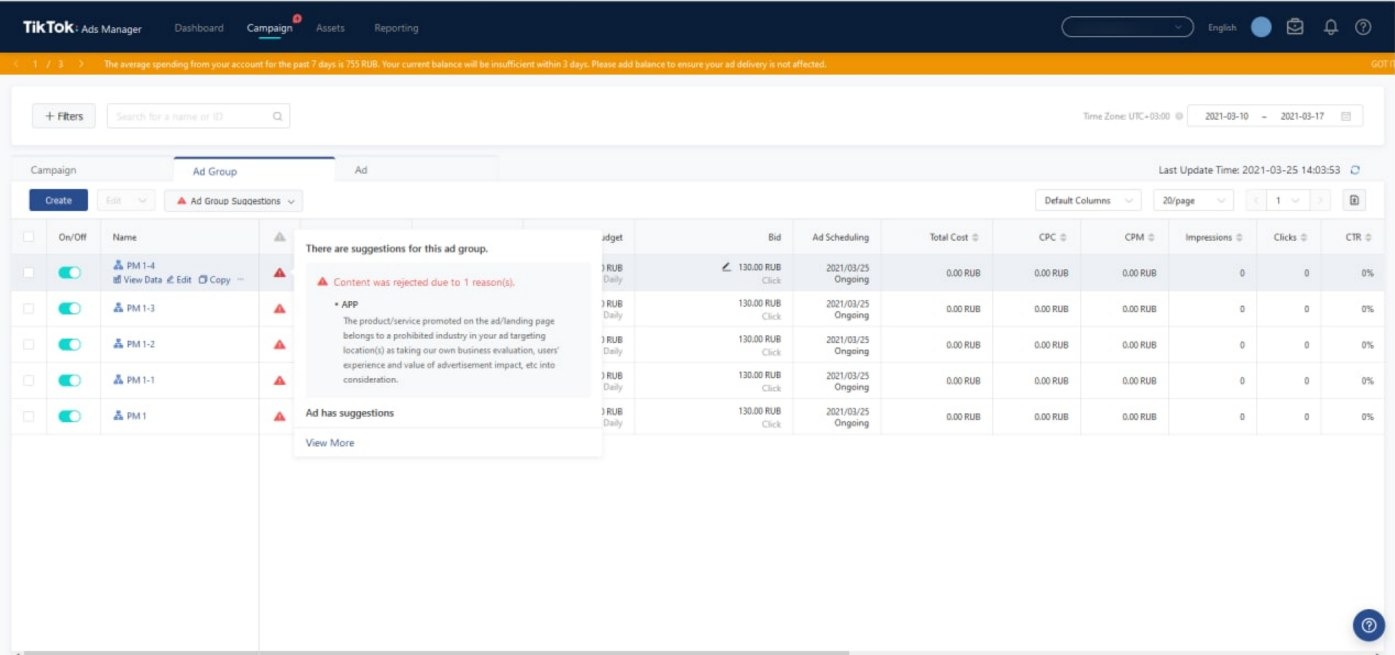1395x655 pixels.
Task: Open more options dots for PM 1-4
Action: (240, 280)
